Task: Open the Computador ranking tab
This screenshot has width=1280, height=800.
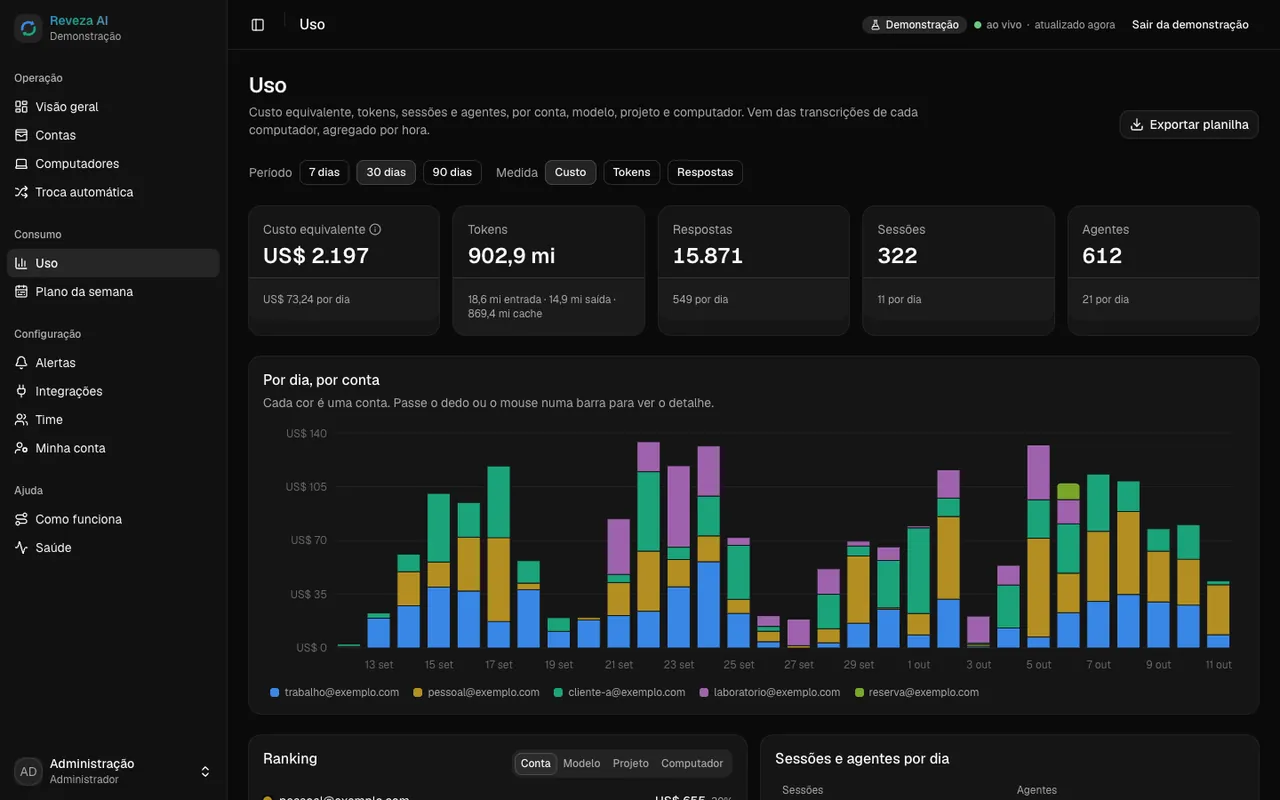Action: coord(692,763)
